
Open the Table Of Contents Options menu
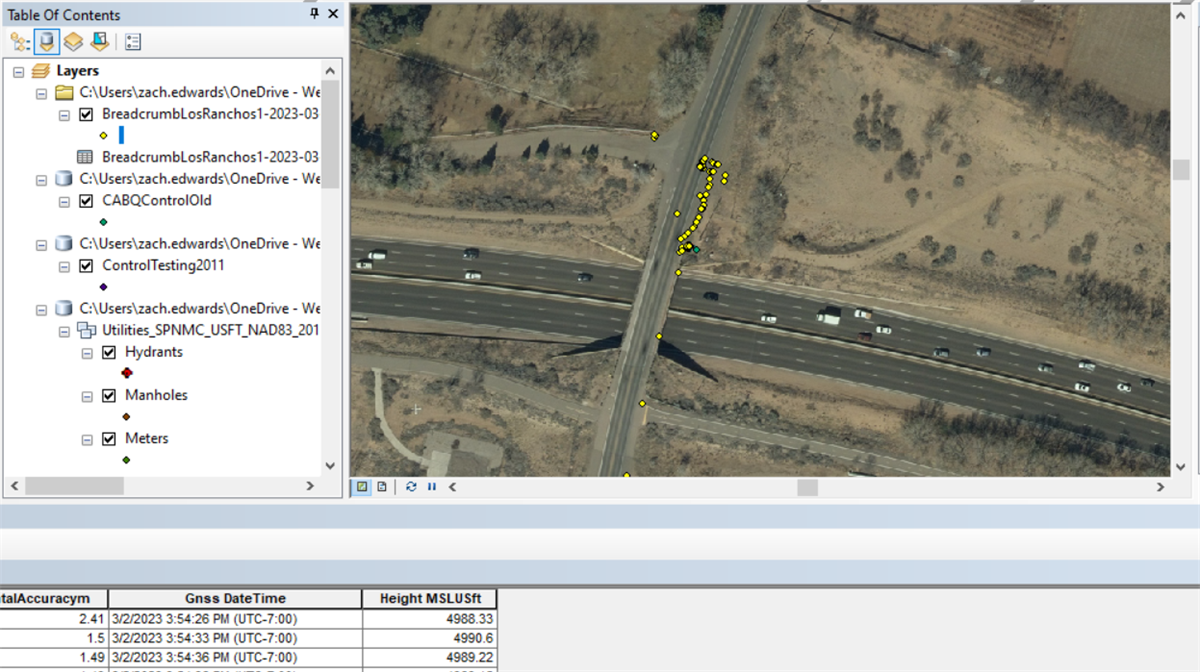(131, 41)
